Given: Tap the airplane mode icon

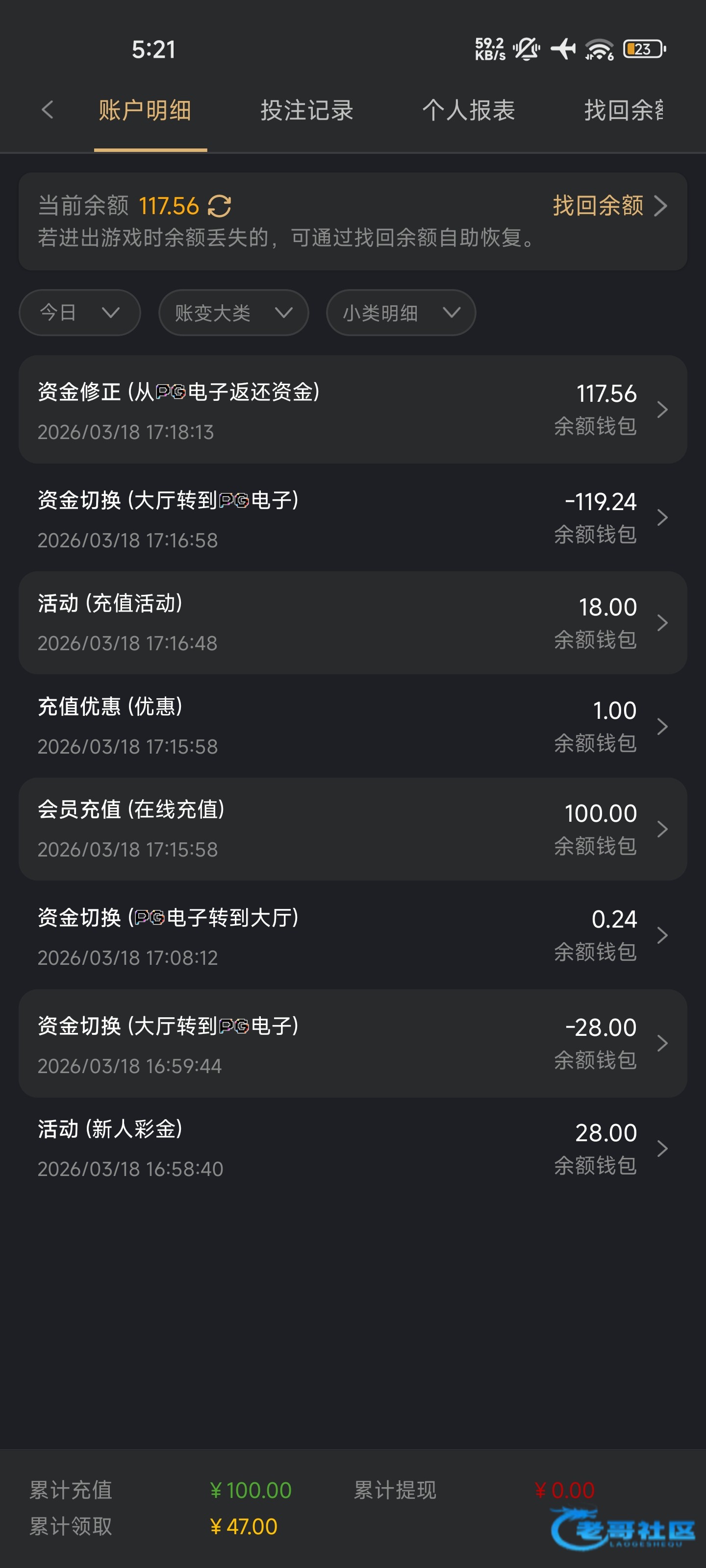Looking at the screenshot, I should coord(563,49).
